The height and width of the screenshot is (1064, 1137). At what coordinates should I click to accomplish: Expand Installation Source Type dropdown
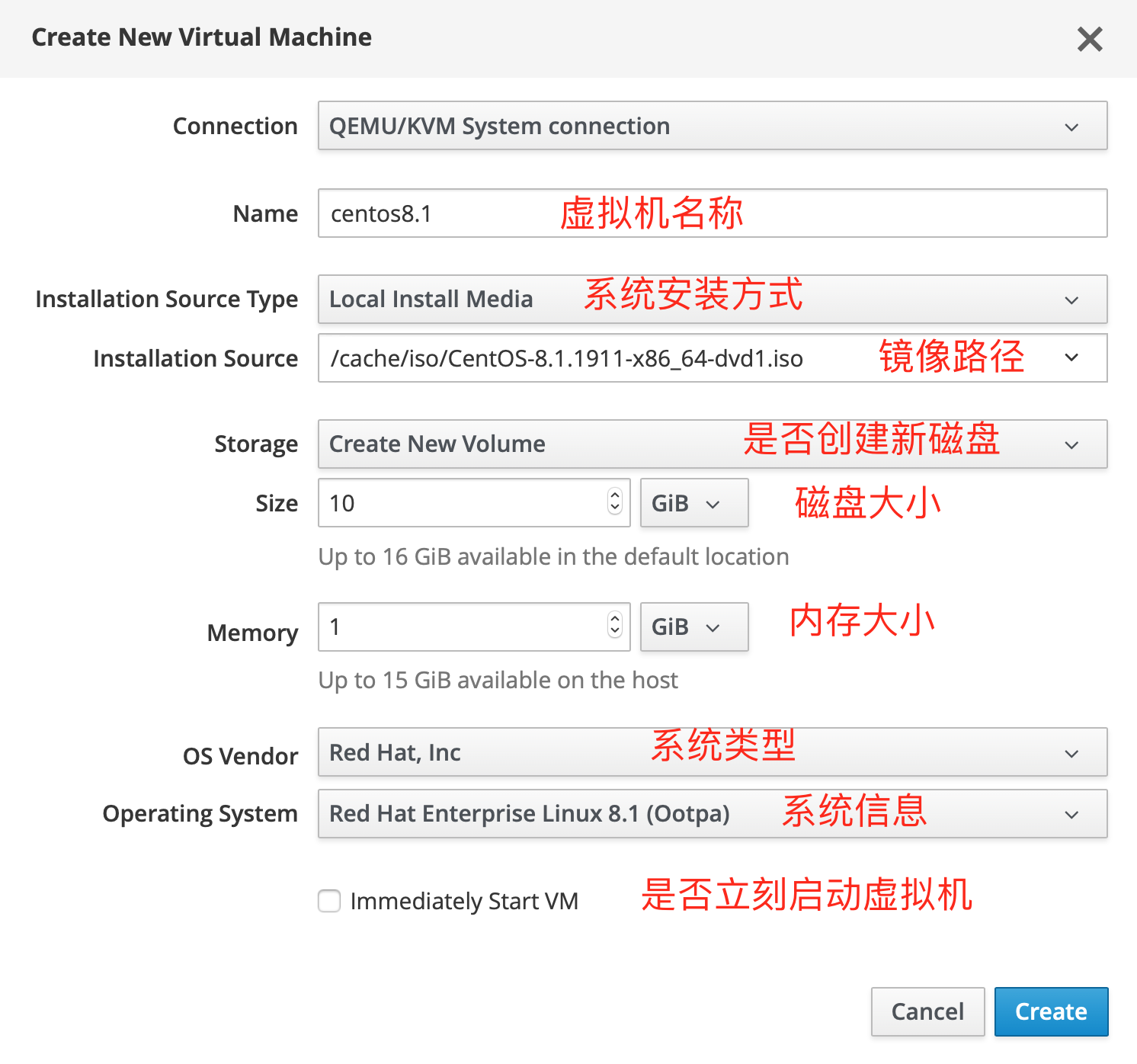[x=712, y=300]
